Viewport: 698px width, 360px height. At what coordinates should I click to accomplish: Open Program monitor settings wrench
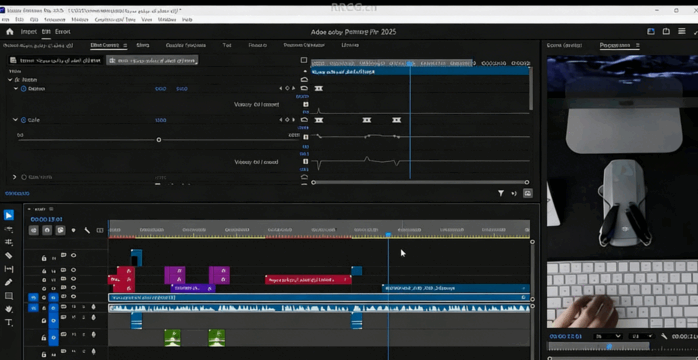coord(664,336)
